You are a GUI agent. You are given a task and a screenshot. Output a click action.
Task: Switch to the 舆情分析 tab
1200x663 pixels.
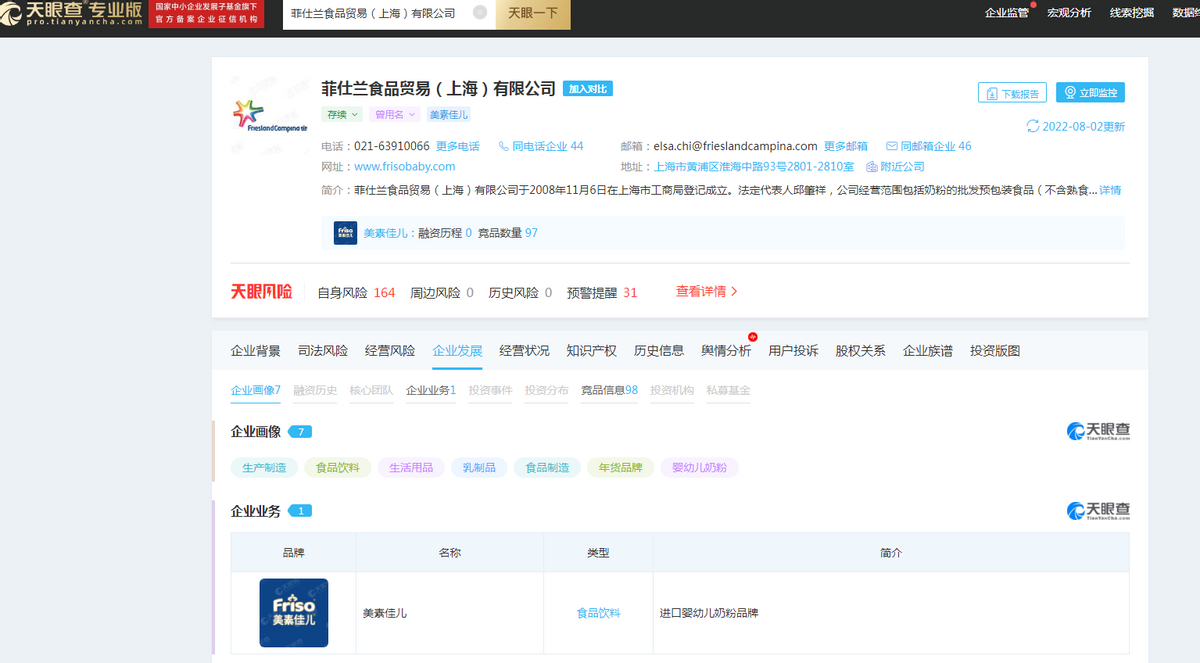(726, 351)
